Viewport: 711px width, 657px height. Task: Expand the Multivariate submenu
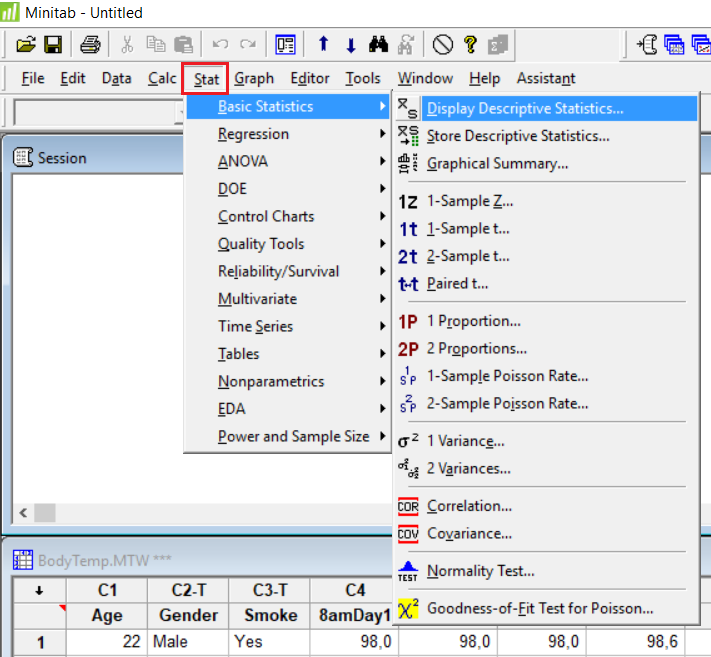287,299
